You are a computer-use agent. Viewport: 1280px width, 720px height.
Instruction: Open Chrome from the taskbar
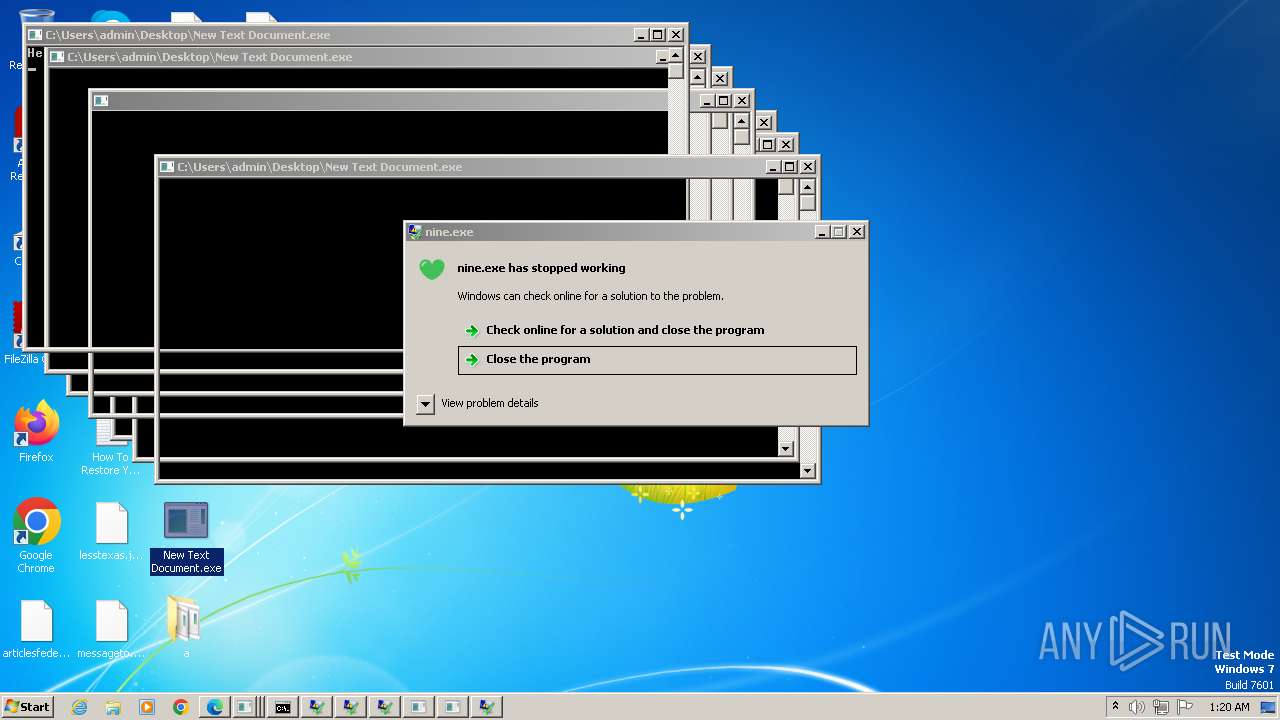(181, 707)
